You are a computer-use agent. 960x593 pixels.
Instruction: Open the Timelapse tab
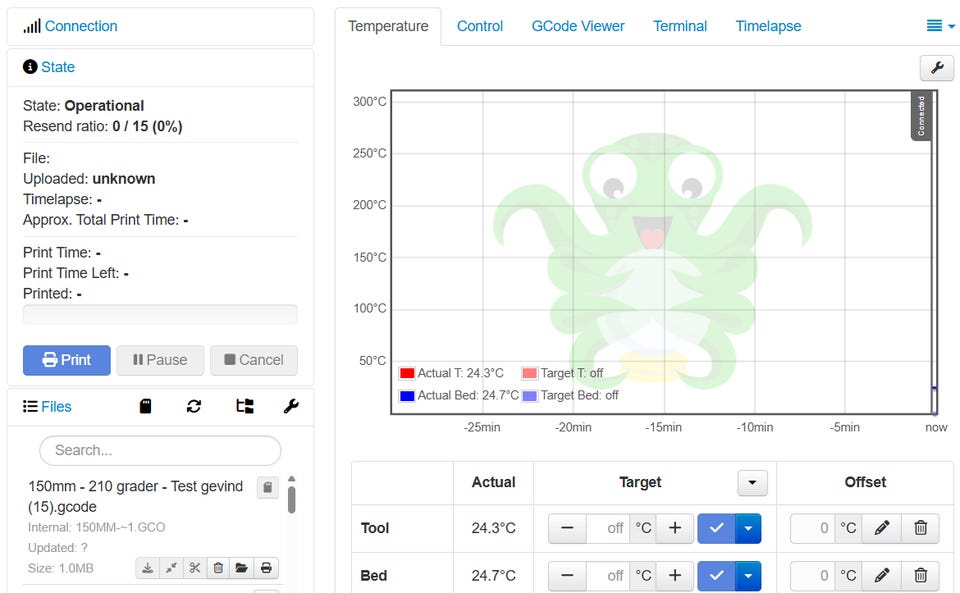[x=768, y=26]
